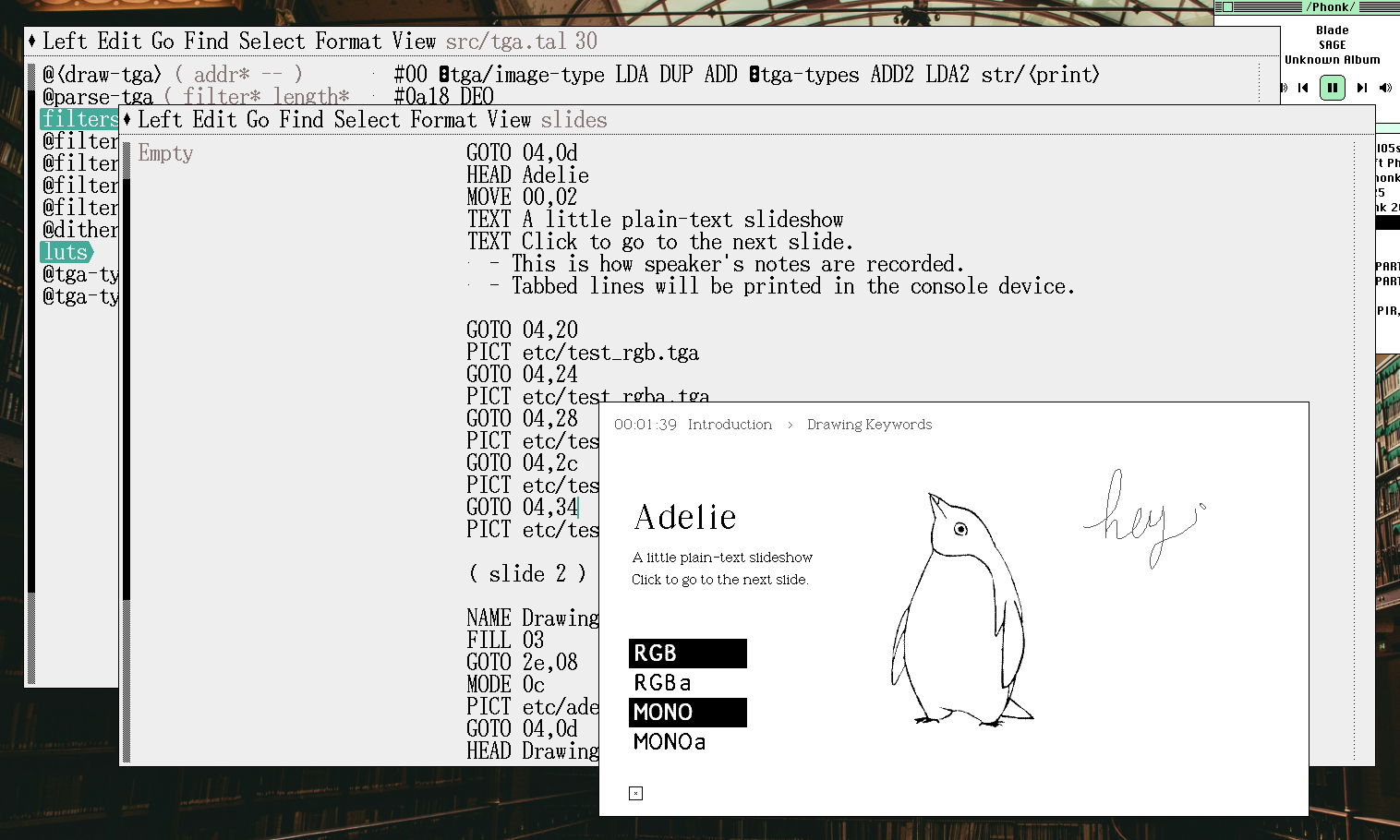Viewport: 1400px width, 840px height.
Task: Select the RGB mode label
Action: [x=687, y=654]
